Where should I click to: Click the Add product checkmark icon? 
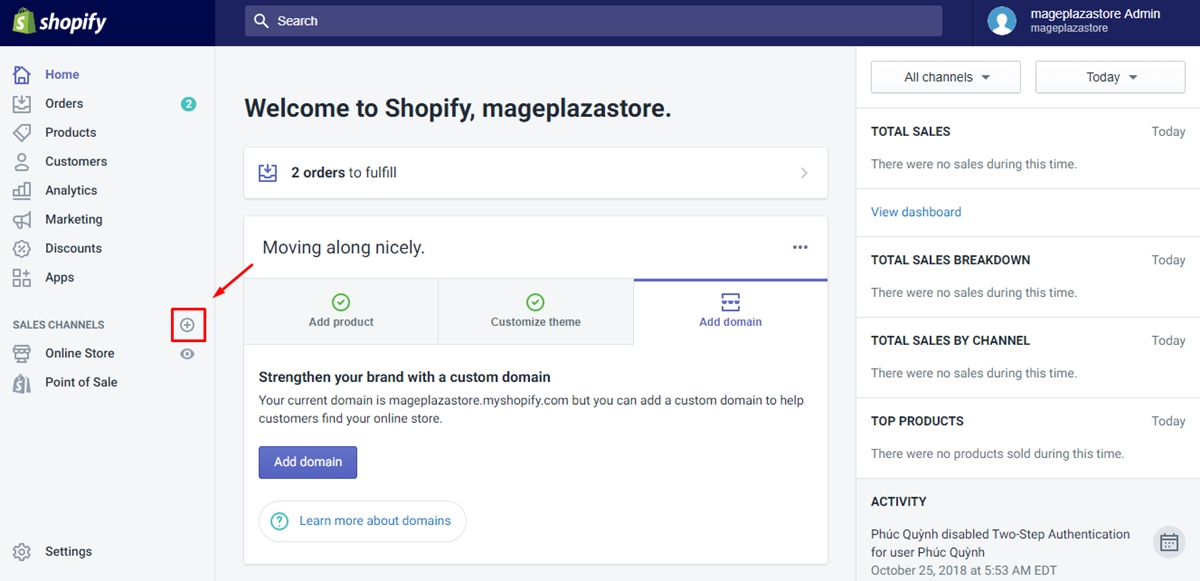341,302
